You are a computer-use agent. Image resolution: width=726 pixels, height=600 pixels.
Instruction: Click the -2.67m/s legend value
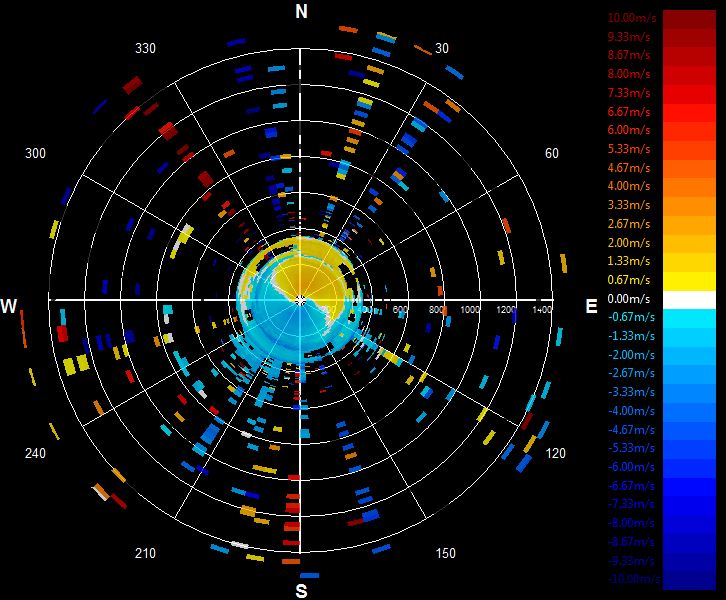(x=631, y=373)
